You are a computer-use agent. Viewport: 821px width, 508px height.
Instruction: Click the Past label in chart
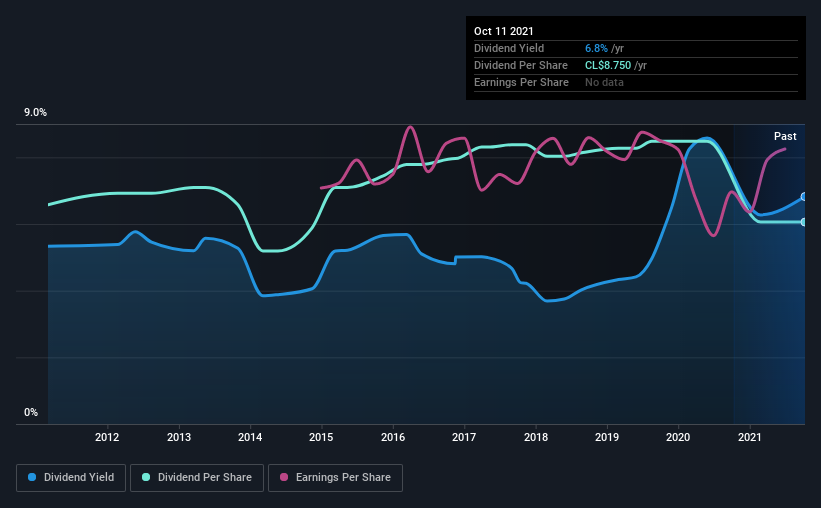coord(785,136)
